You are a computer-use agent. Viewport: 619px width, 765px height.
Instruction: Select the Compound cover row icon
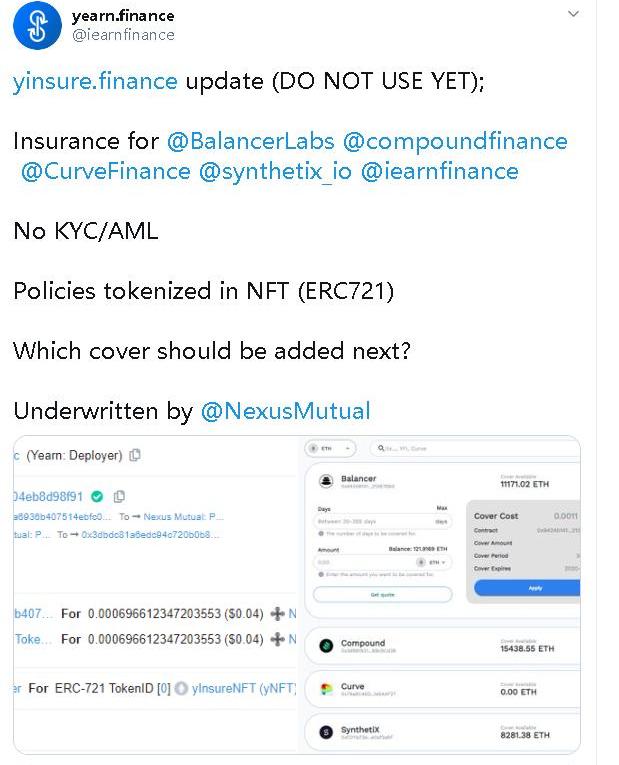(326, 647)
